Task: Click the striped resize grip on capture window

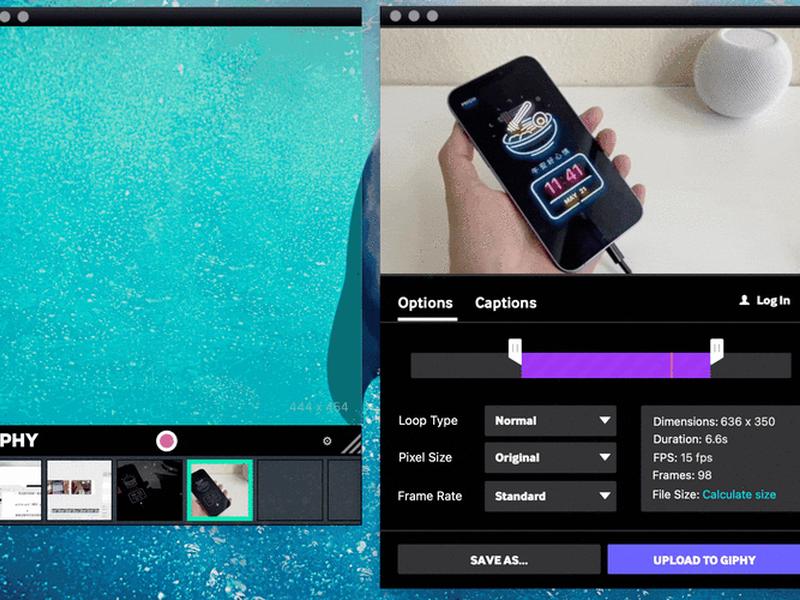Action: pyautogui.click(x=352, y=444)
